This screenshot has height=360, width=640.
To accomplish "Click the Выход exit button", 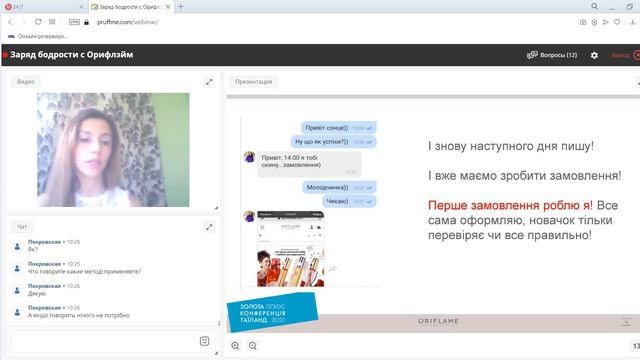I will pos(625,55).
